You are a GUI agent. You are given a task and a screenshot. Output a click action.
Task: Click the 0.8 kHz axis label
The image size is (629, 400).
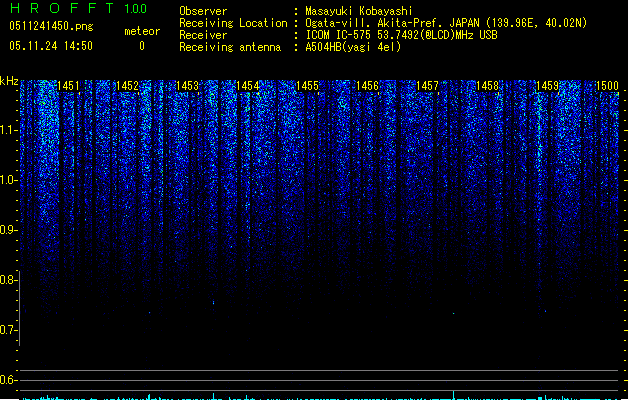point(8,280)
